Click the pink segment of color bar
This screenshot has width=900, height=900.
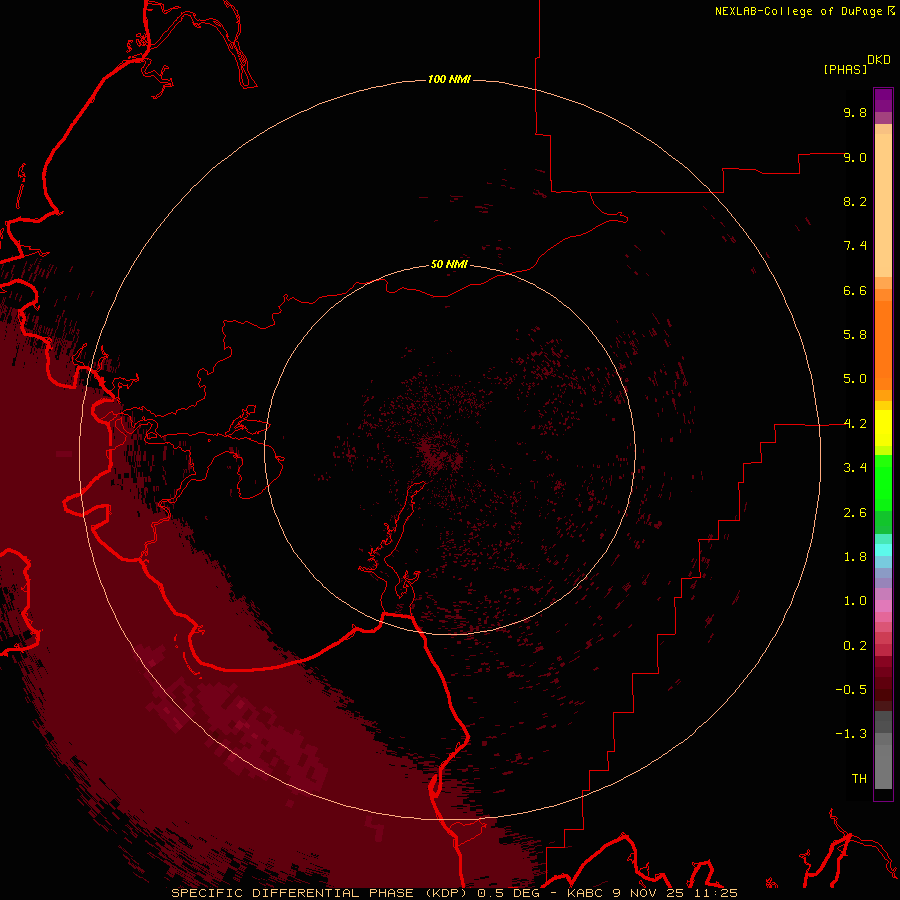click(883, 606)
